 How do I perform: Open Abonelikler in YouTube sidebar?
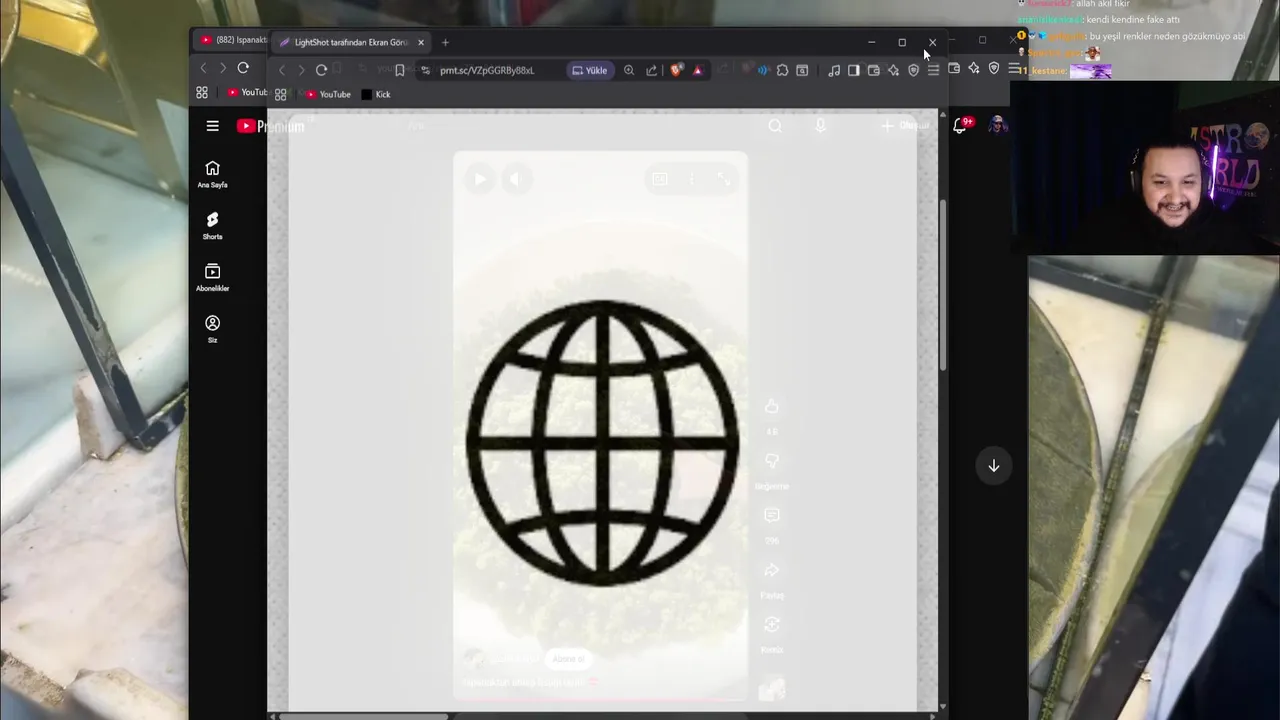[212, 278]
